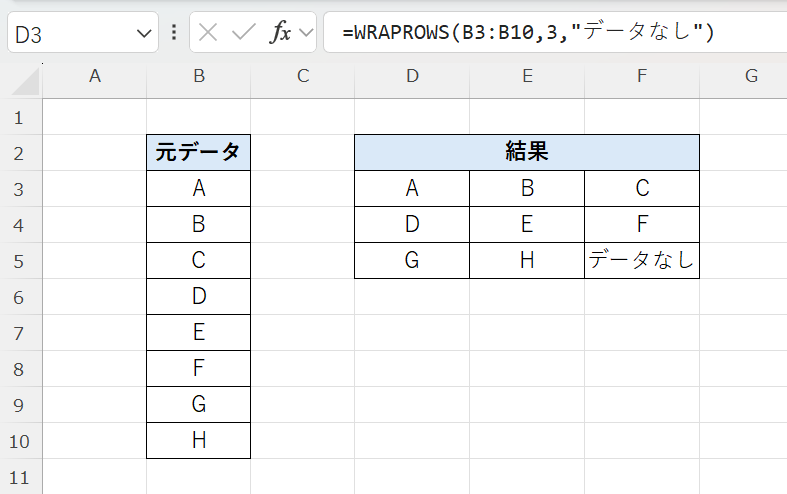Select column B header

(198, 76)
